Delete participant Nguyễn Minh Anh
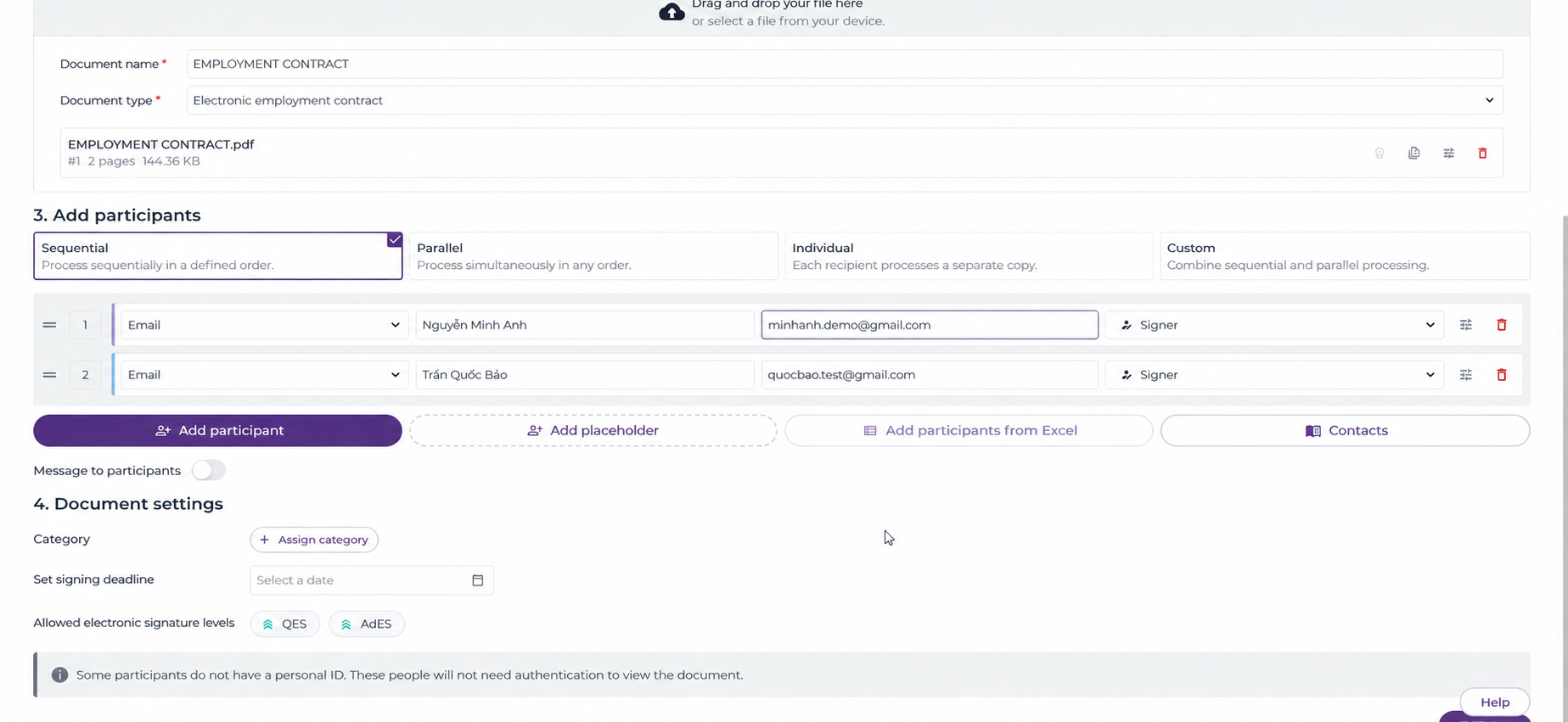The image size is (1568, 722). (x=1501, y=325)
